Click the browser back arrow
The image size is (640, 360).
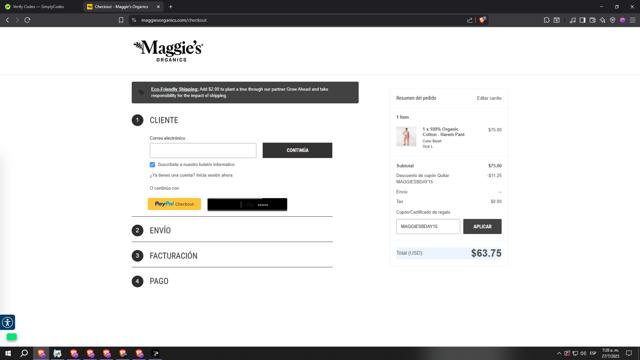click(7, 20)
